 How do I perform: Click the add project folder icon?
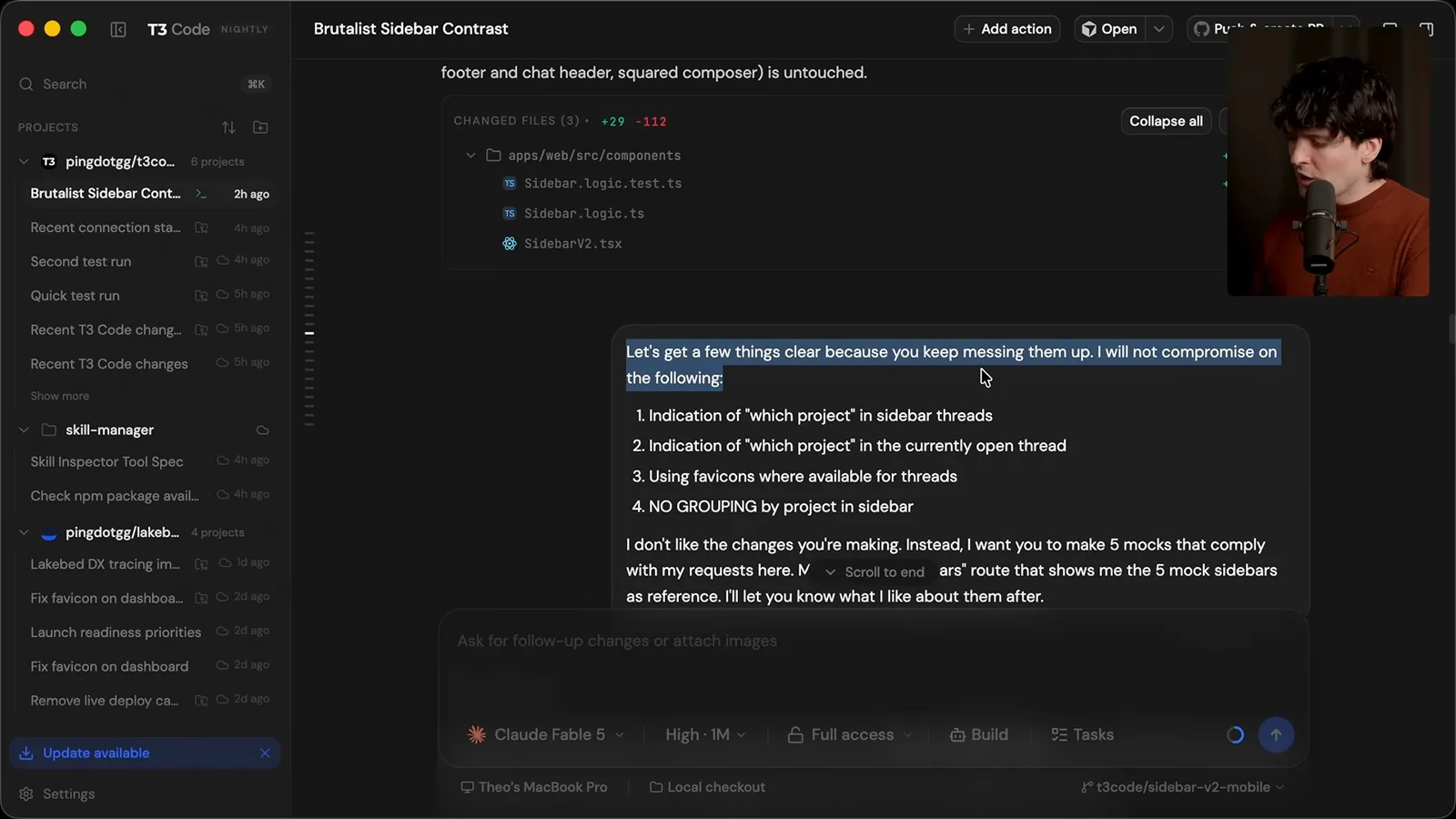pyautogui.click(x=260, y=127)
